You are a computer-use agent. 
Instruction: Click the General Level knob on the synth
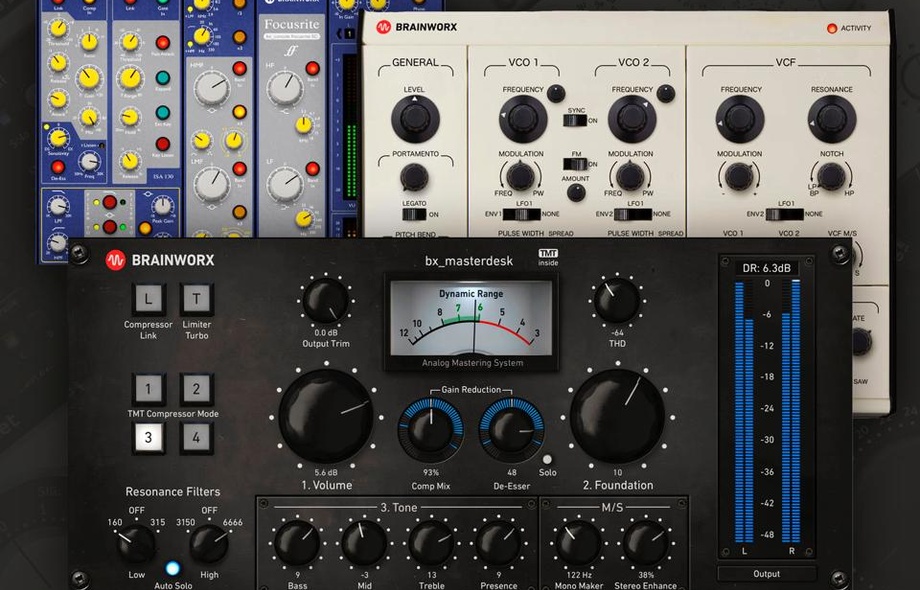[x=415, y=119]
